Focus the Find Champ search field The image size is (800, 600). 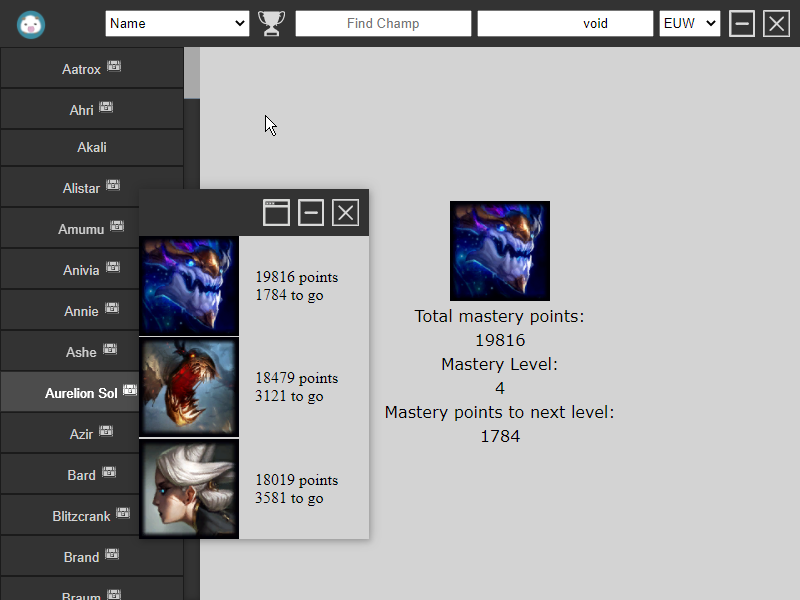point(383,23)
